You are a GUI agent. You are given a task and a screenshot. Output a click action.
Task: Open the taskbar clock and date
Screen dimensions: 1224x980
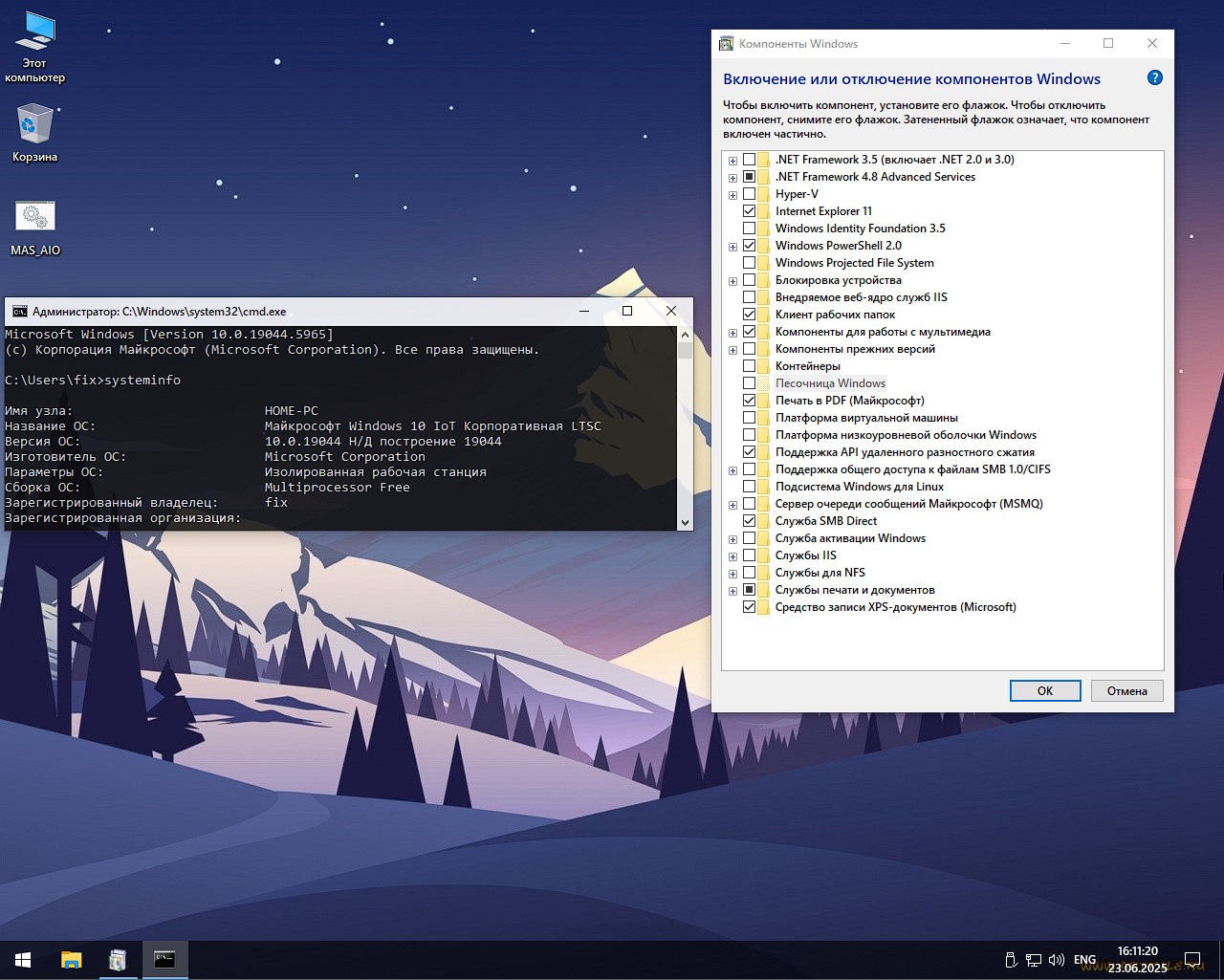click(1138, 960)
